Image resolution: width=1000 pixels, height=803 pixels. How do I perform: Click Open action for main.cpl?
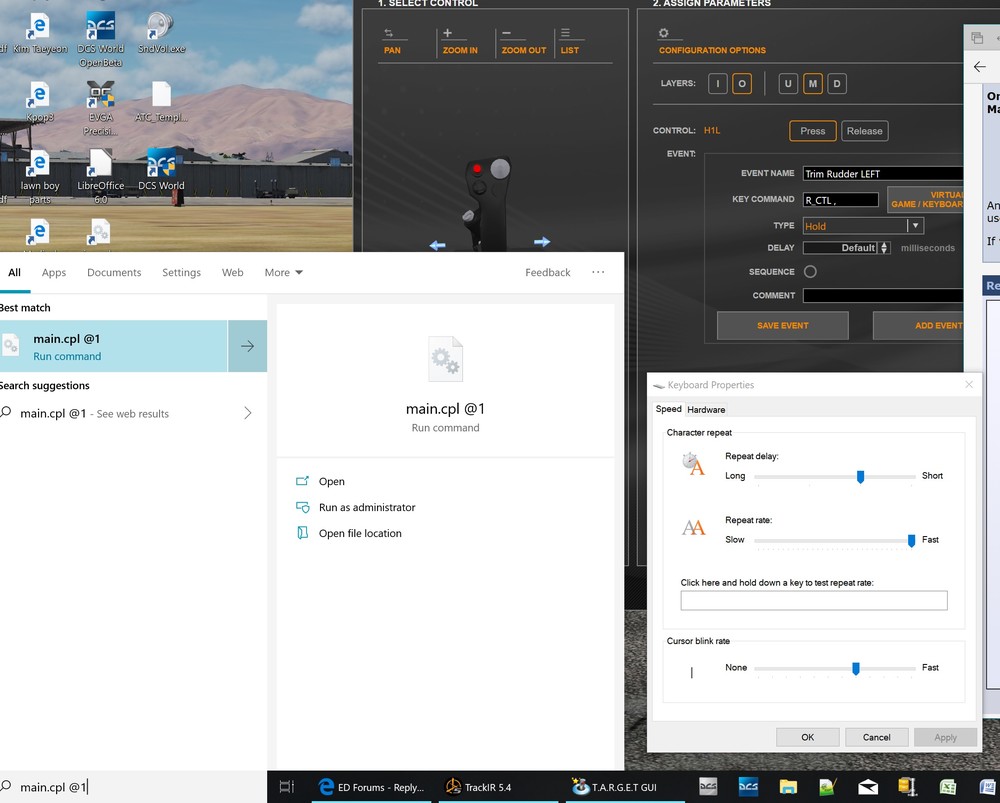(x=320, y=482)
